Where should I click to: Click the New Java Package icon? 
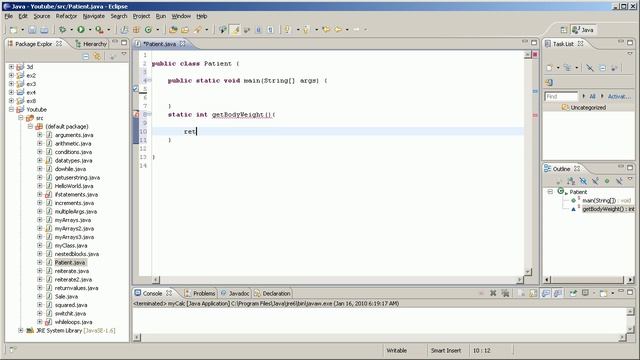click(x=136, y=30)
